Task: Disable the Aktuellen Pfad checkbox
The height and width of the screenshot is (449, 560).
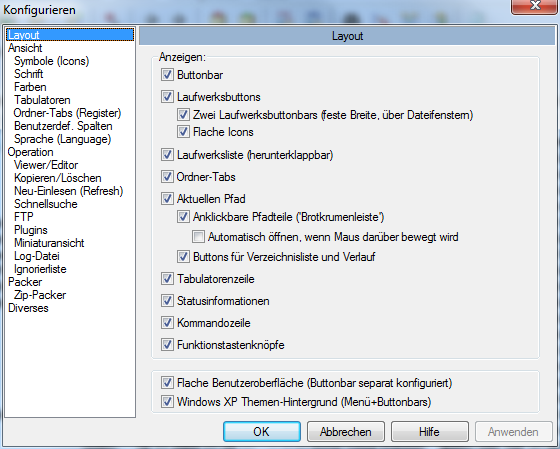Action: click(x=167, y=199)
